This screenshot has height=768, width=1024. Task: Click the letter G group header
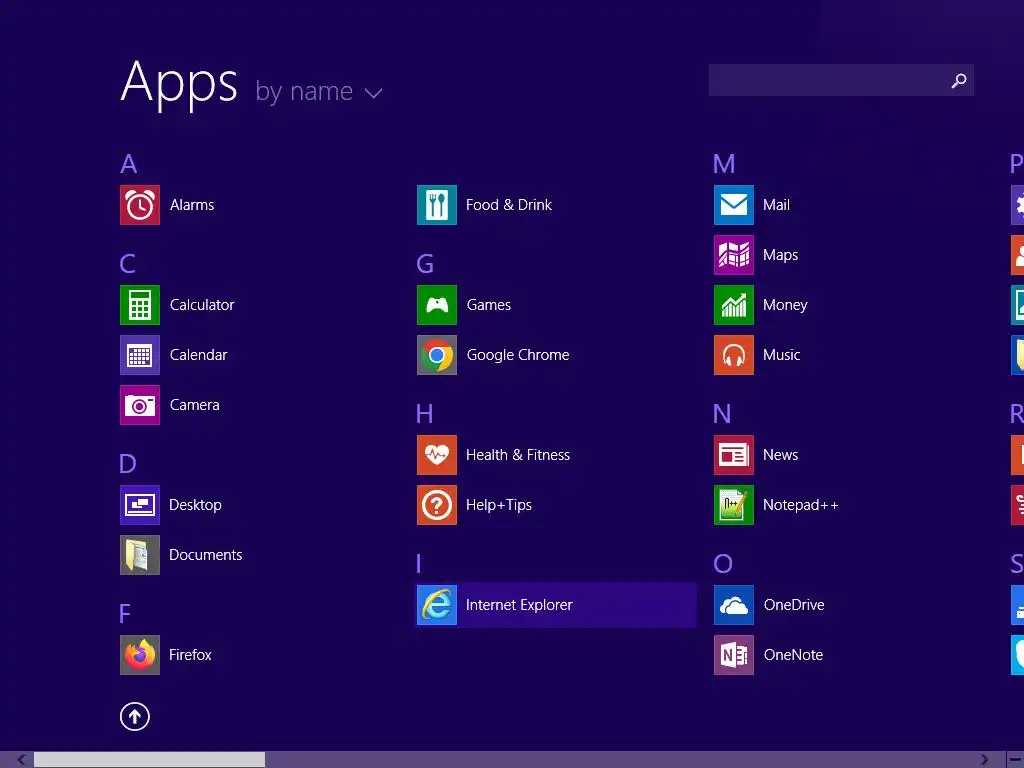425,264
